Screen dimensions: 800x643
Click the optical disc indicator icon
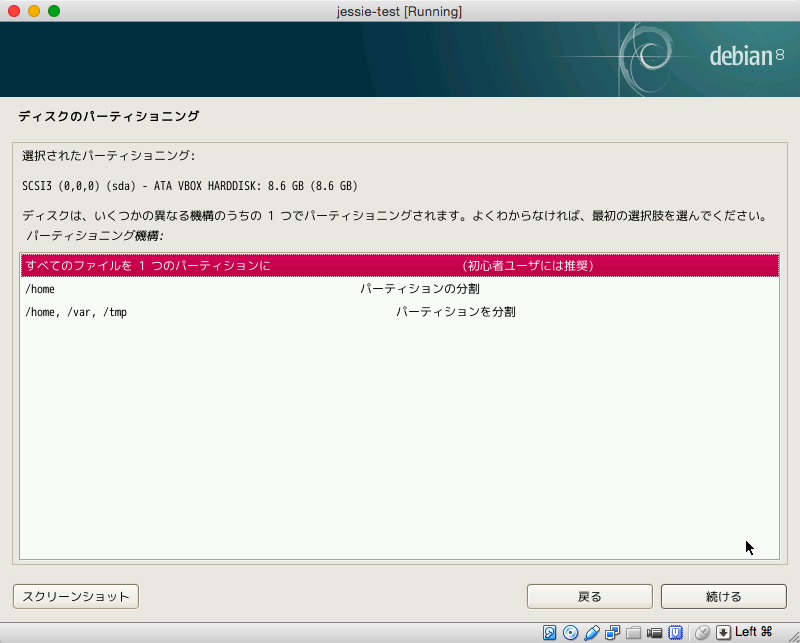click(x=570, y=633)
